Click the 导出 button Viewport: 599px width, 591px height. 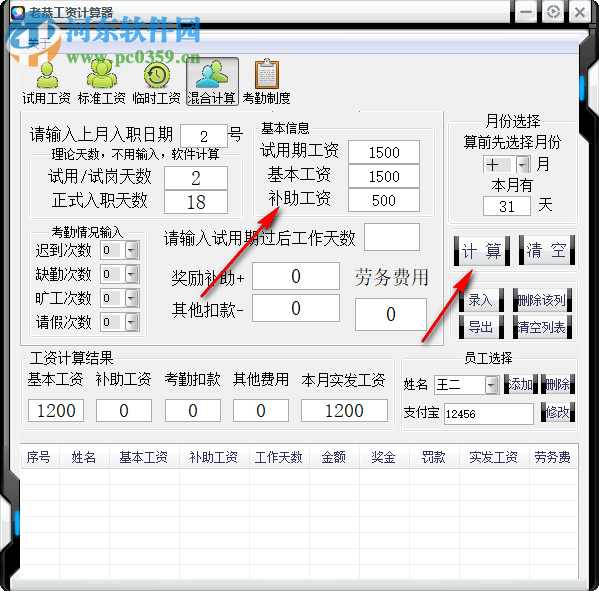481,327
